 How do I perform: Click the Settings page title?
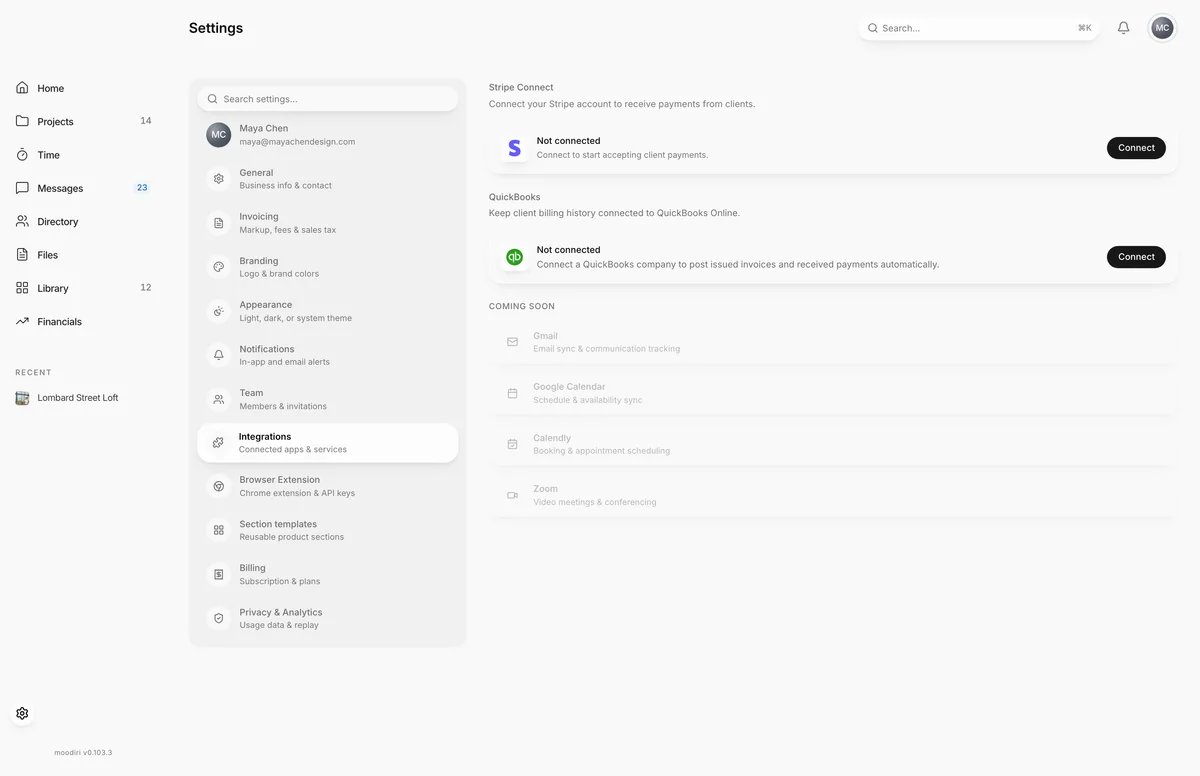click(216, 28)
